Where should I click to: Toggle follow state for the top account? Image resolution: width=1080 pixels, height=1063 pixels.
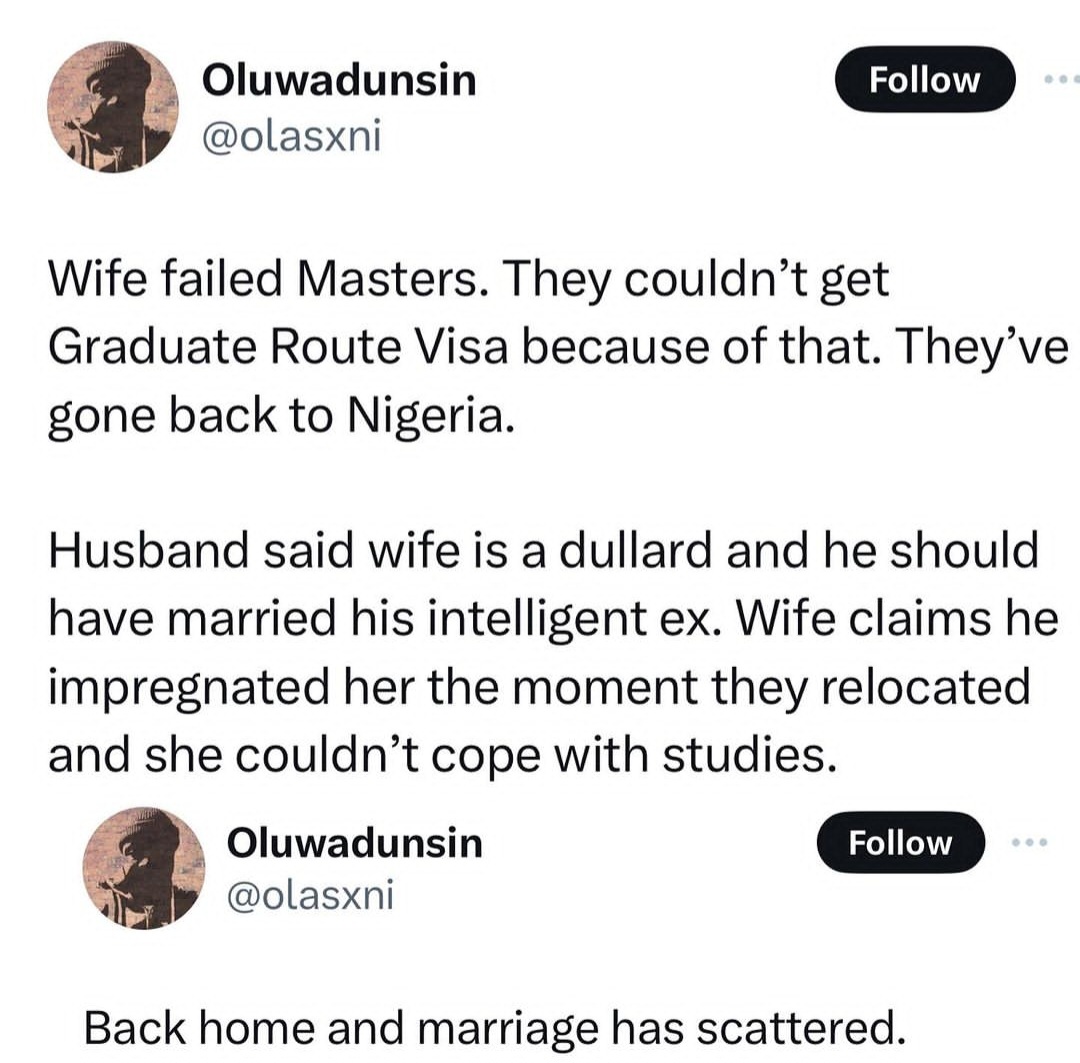[923, 80]
